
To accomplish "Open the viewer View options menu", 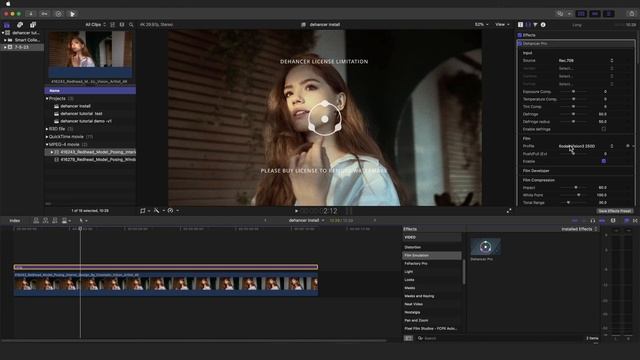I will click(x=502, y=24).
